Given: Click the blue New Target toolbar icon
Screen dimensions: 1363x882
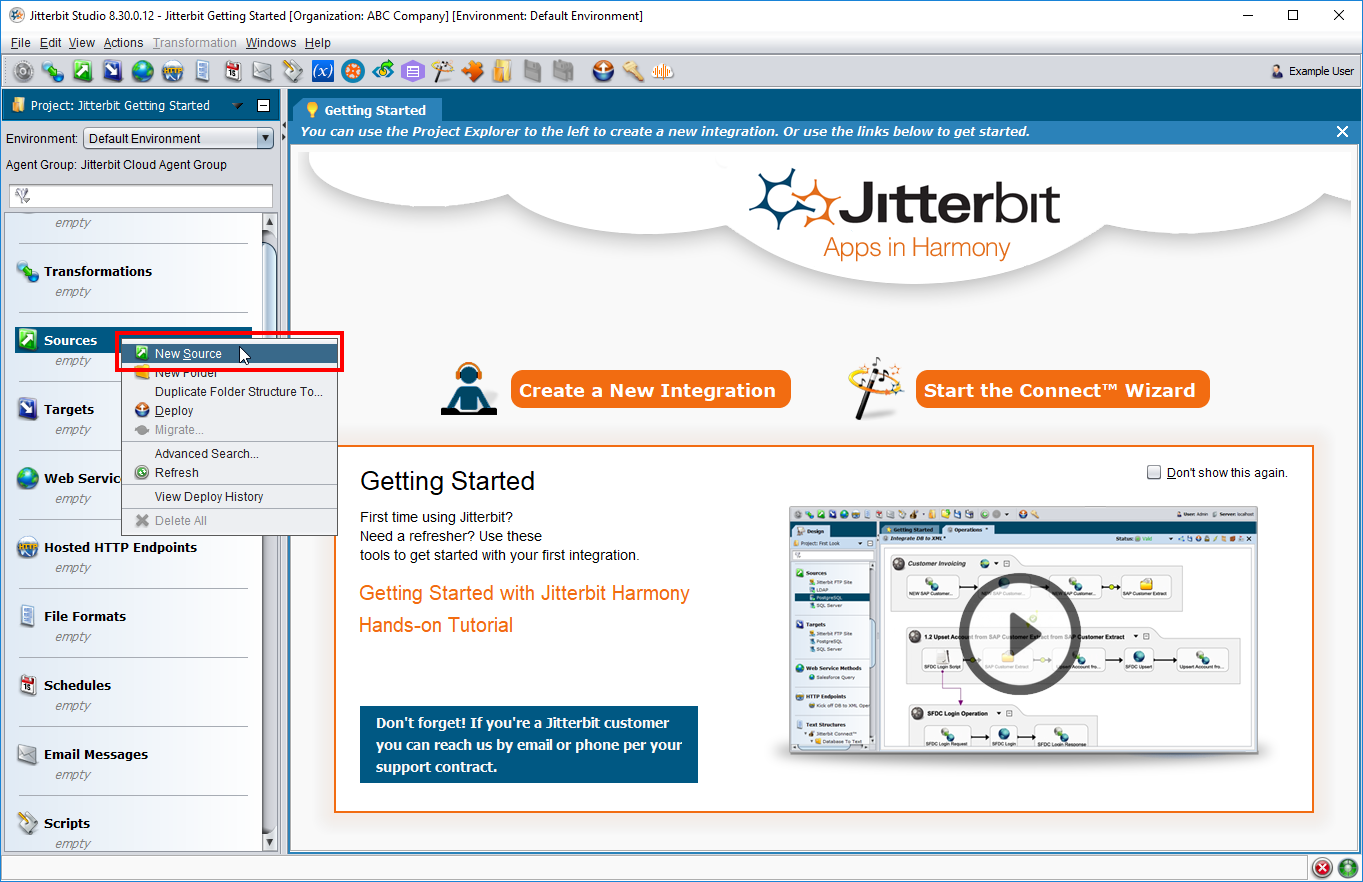Looking at the screenshot, I should pos(112,71).
